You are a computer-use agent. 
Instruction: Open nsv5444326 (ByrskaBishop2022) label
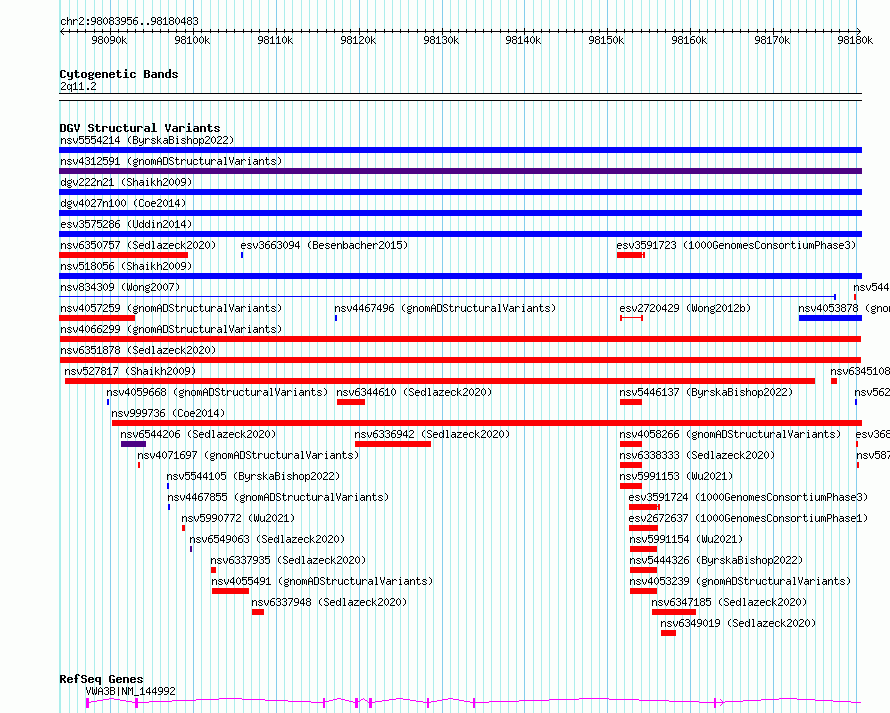pos(716,560)
